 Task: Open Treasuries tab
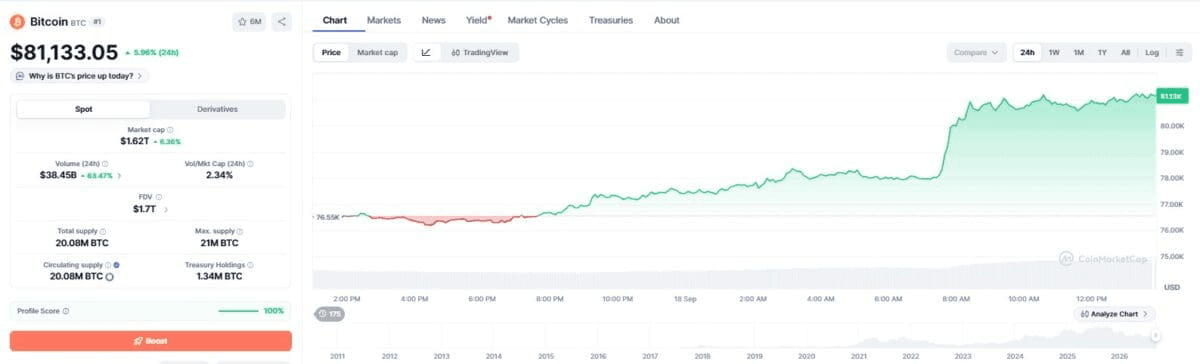tap(610, 20)
